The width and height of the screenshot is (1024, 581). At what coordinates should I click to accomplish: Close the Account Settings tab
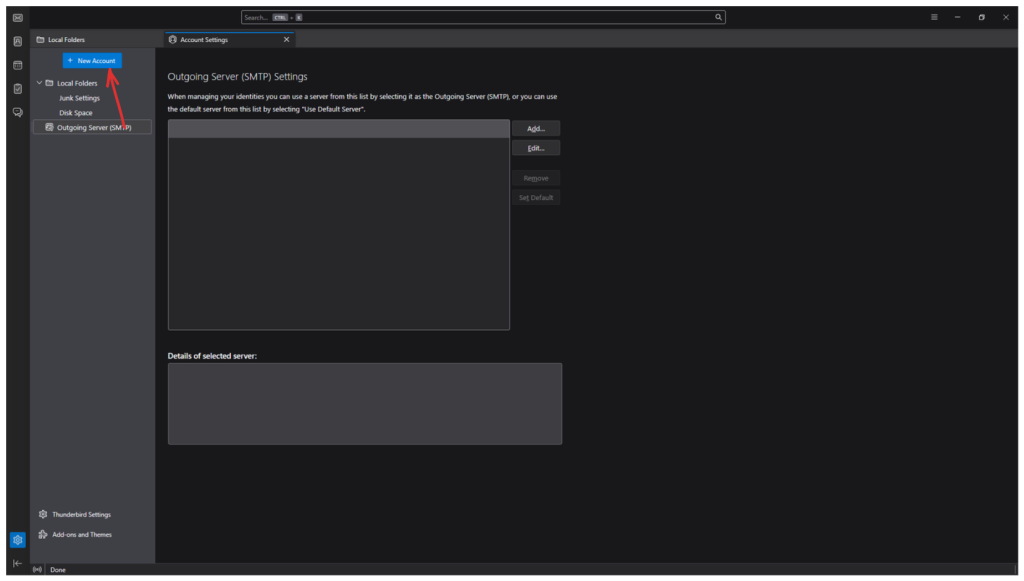(287, 40)
